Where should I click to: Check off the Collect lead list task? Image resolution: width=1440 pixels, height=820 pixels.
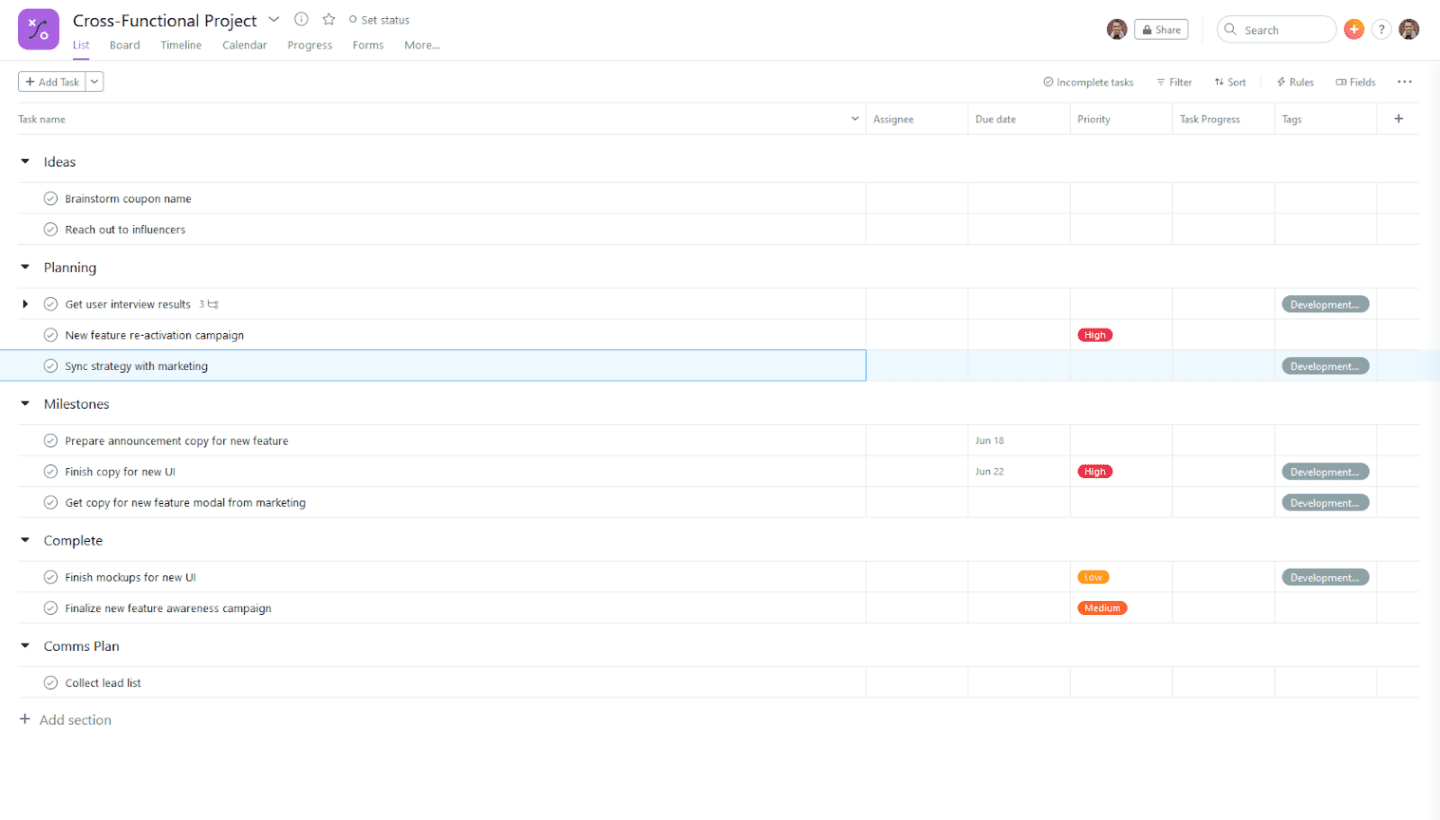click(x=51, y=683)
